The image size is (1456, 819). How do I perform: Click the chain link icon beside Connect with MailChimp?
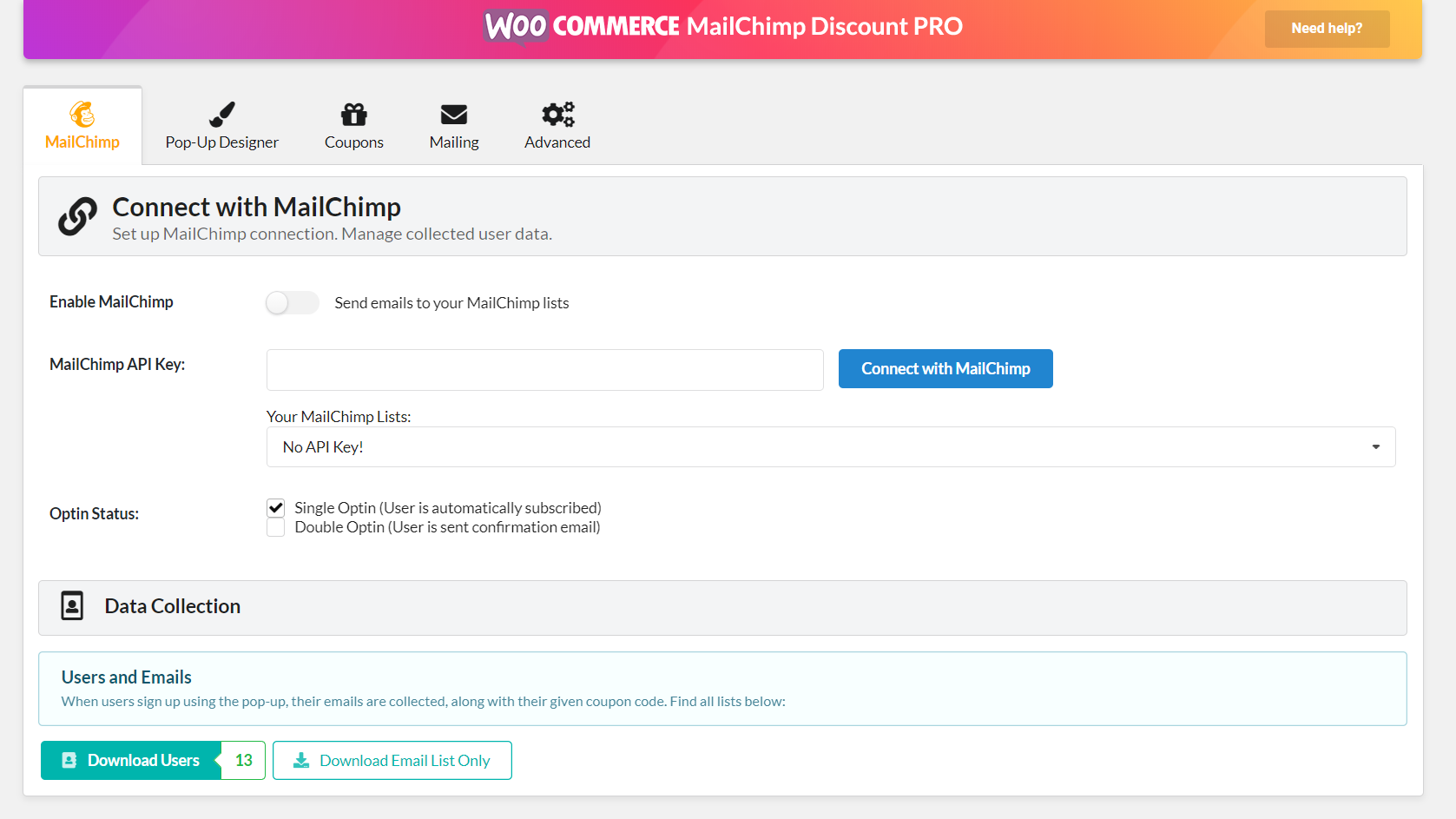77,216
